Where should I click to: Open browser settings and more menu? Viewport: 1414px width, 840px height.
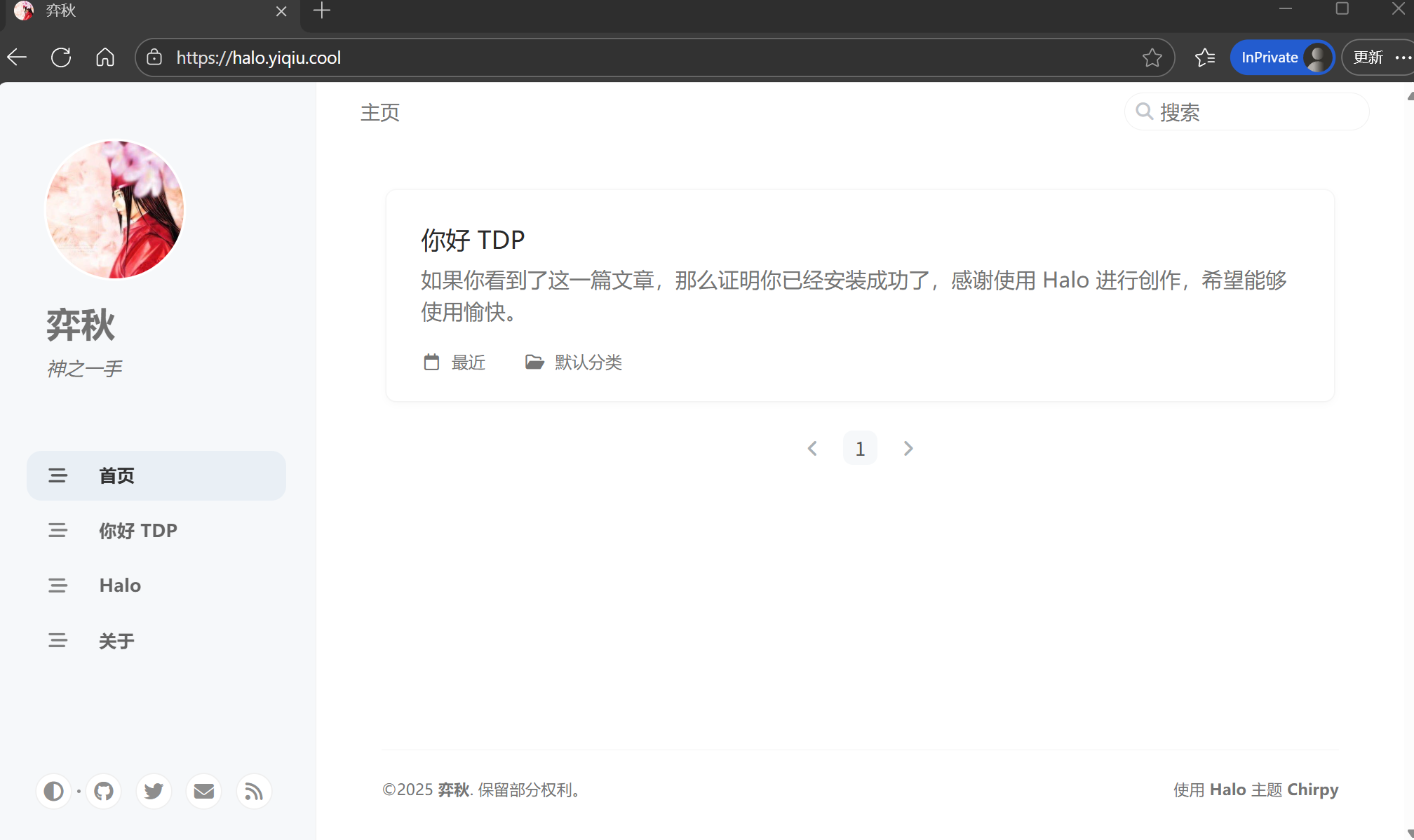tap(1403, 57)
